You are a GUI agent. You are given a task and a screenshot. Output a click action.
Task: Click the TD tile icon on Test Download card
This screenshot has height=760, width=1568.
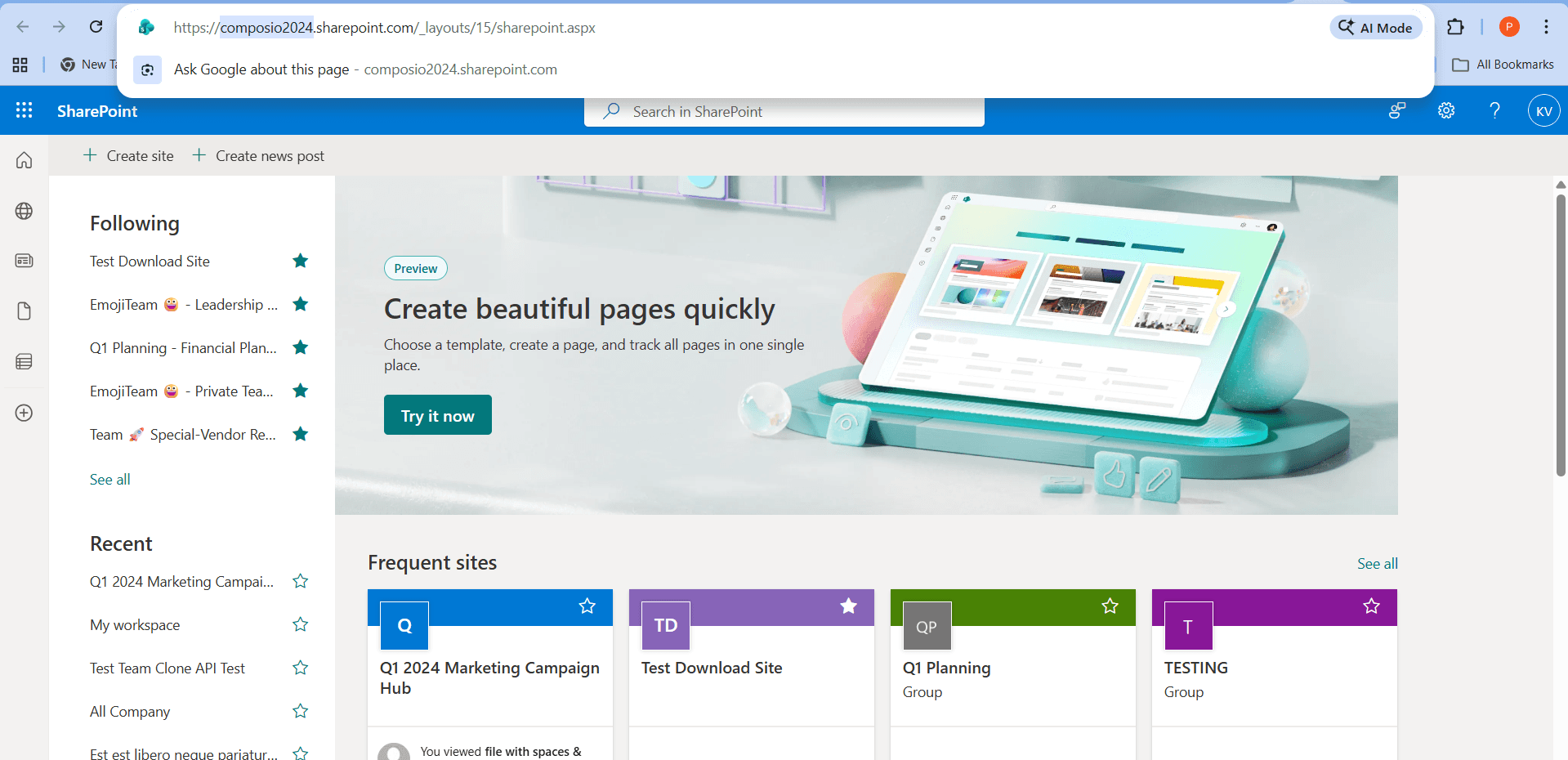pyautogui.click(x=666, y=626)
